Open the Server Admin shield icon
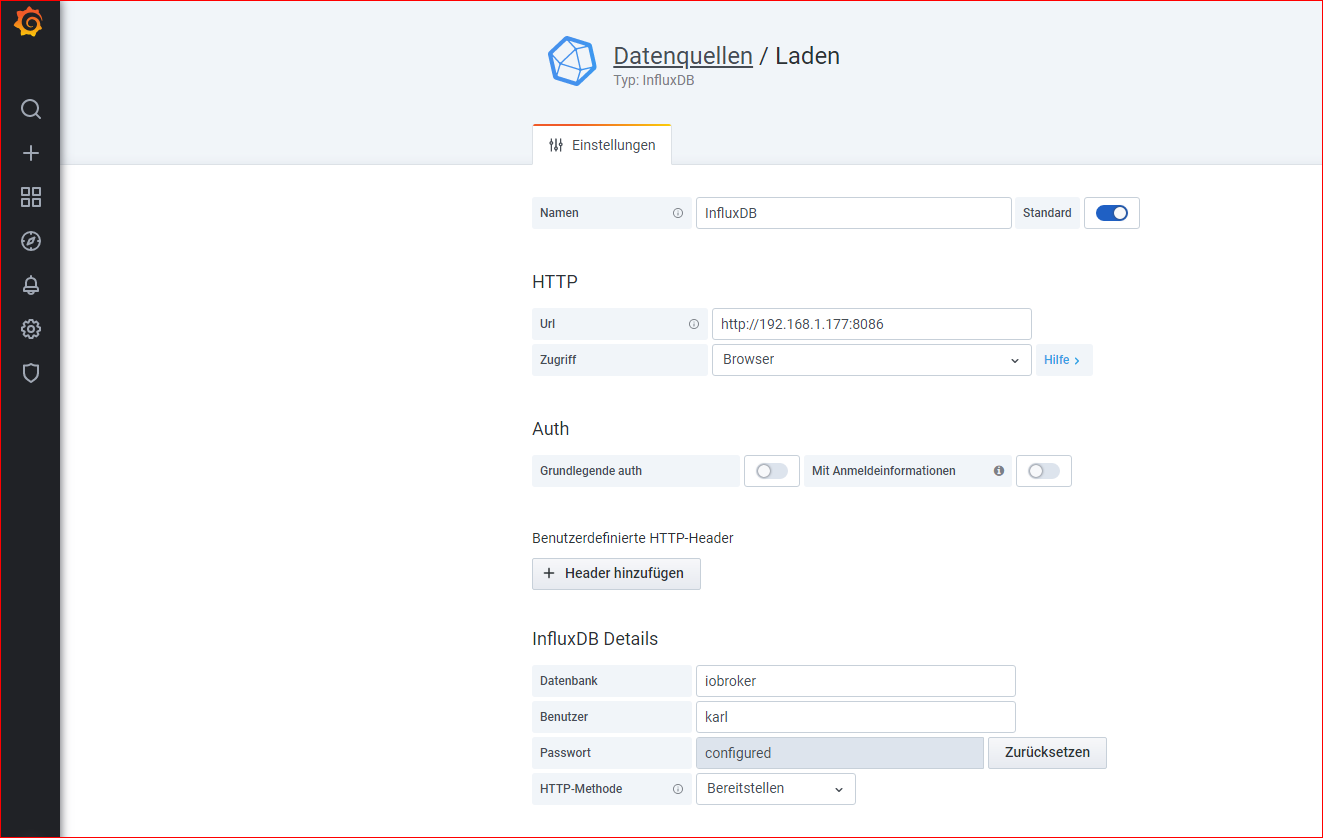Screen dimensions: 1323x838 point(31,373)
